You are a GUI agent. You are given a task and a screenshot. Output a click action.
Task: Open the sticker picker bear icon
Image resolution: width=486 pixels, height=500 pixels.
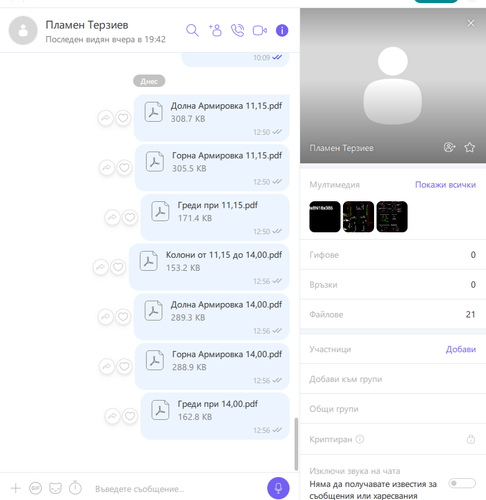click(55, 488)
